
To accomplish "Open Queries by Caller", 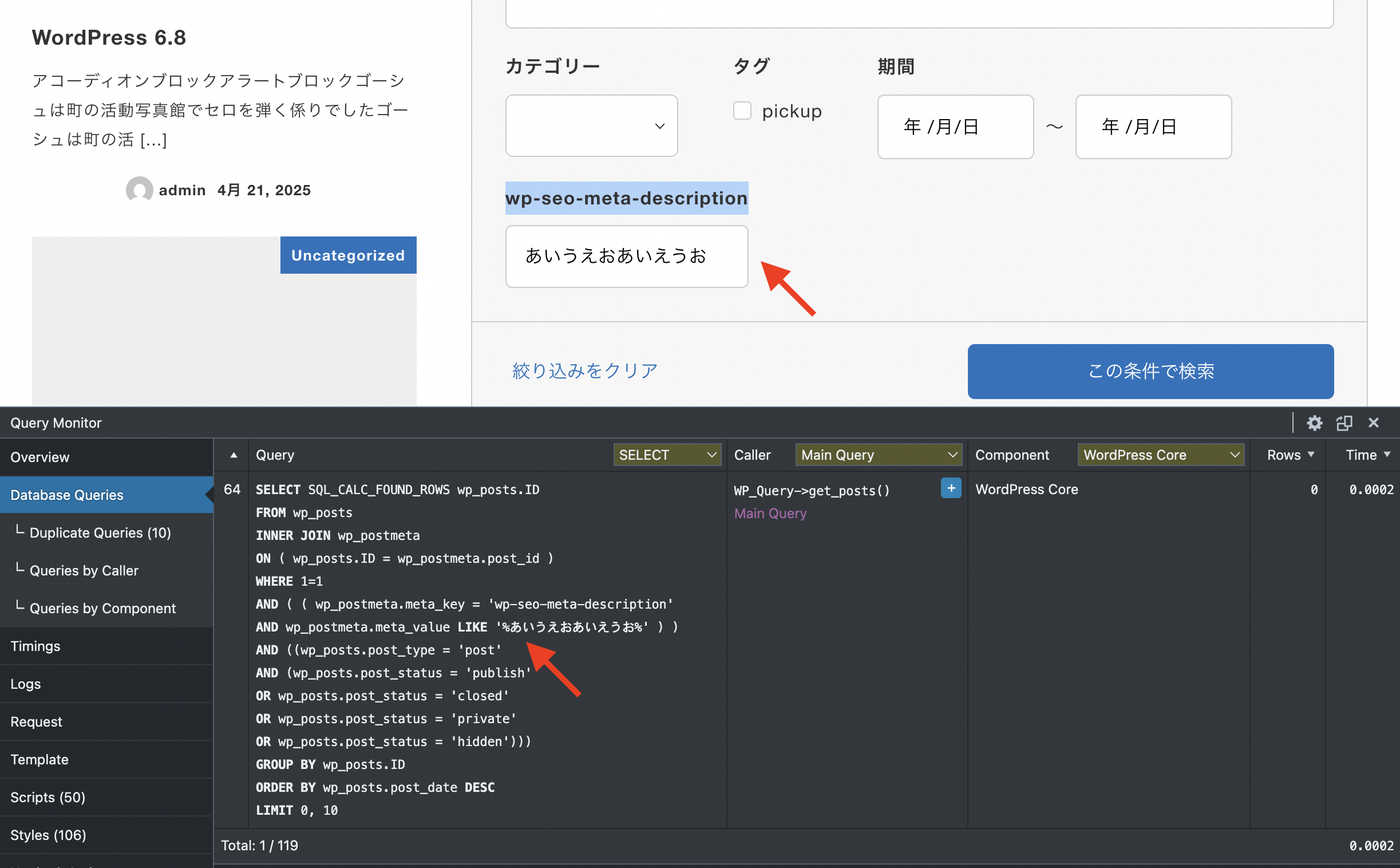I will click(106, 571).
